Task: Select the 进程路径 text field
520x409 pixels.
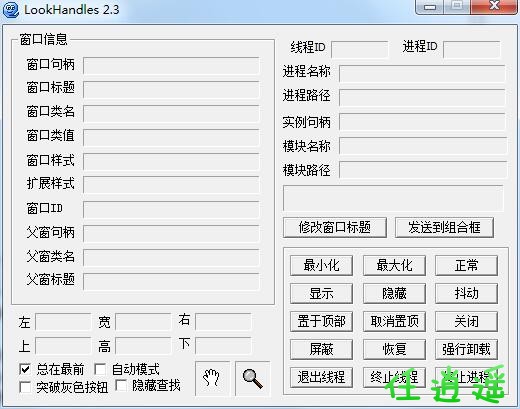Action: [x=422, y=97]
